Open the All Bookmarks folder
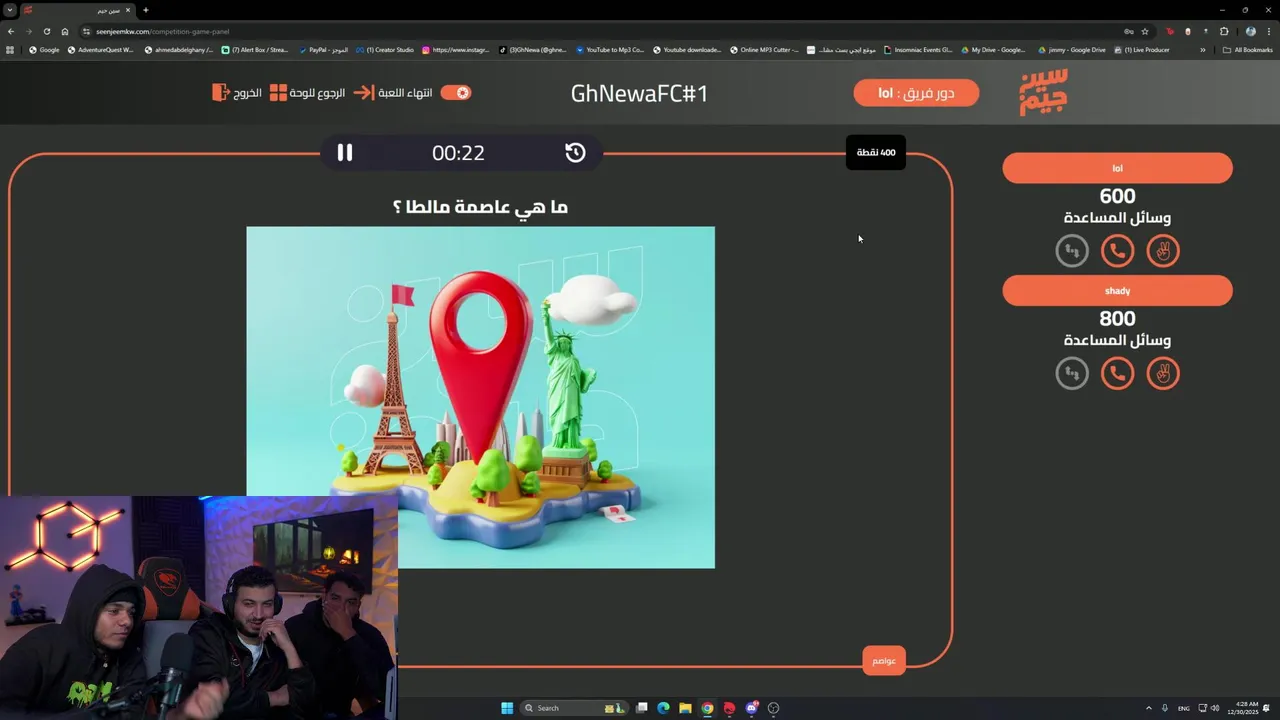1280x720 pixels. [1247, 50]
